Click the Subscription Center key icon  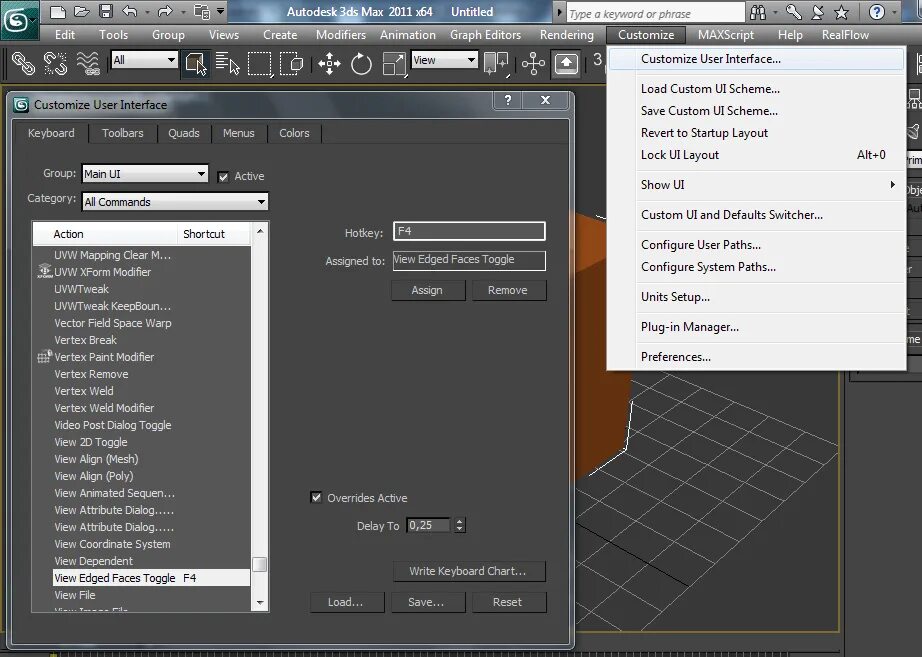coord(793,12)
